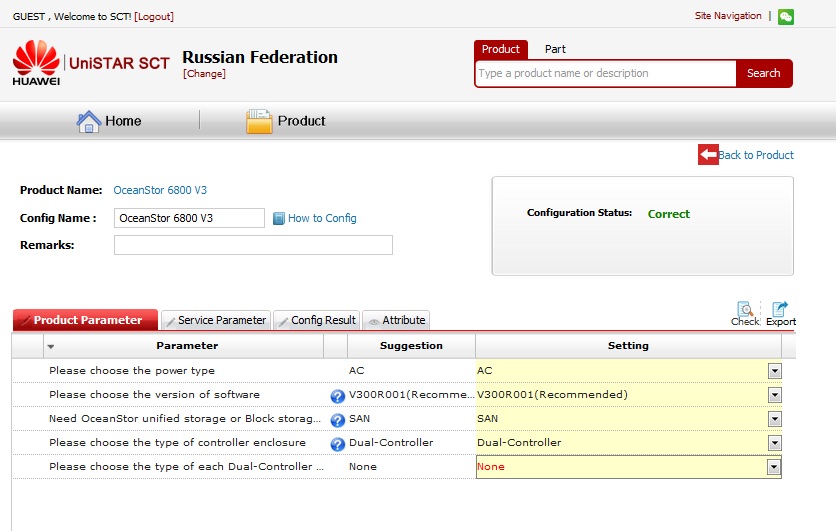Switch to the Service Parameter tab
The width and height of the screenshot is (836, 531).
pos(216,320)
